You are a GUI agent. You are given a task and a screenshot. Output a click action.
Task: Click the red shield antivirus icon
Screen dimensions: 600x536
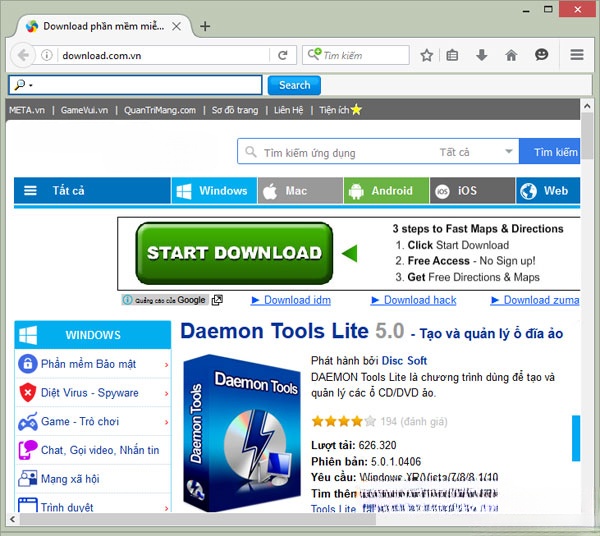point(28,393)
